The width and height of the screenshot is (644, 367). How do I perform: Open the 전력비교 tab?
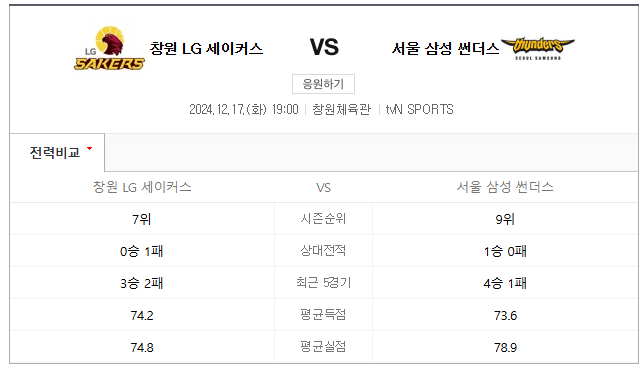coord(57,153)
